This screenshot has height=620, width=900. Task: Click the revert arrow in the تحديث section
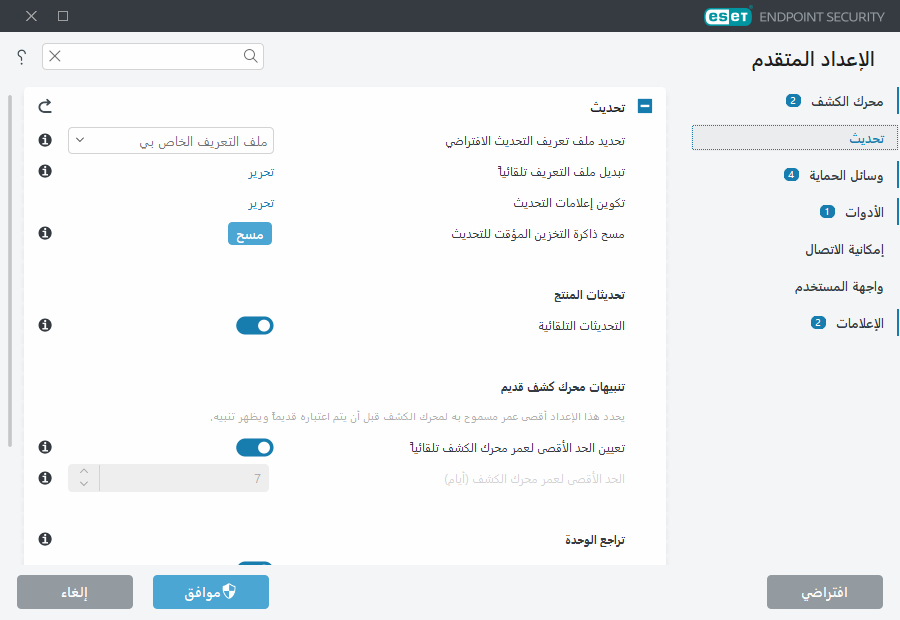click(44, 105)
